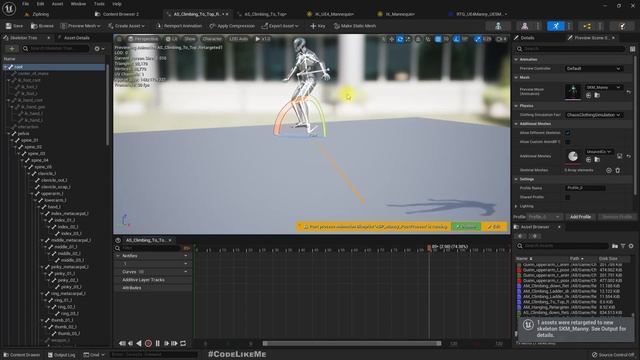Click Apply Compression
The width and height of the screenshot is (640, 360).
(x=232, y=26)
